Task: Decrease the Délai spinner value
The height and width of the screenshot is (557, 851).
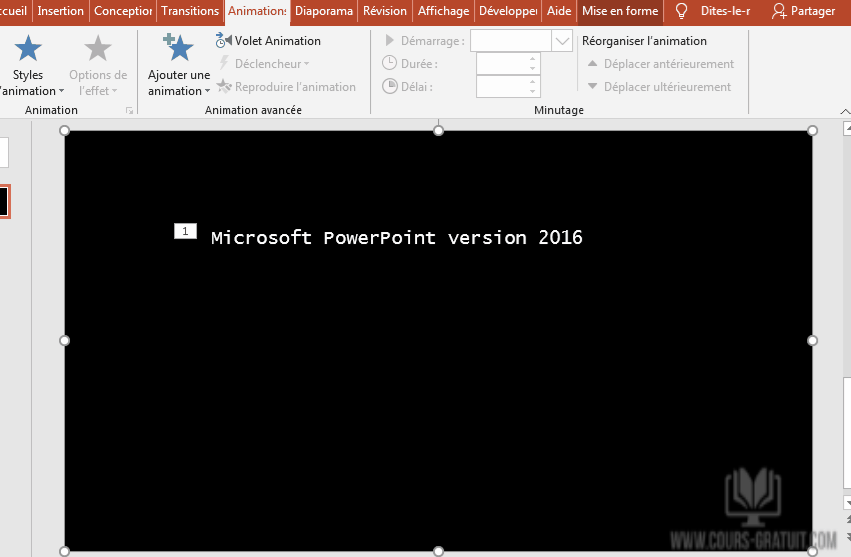Action: 532,92
